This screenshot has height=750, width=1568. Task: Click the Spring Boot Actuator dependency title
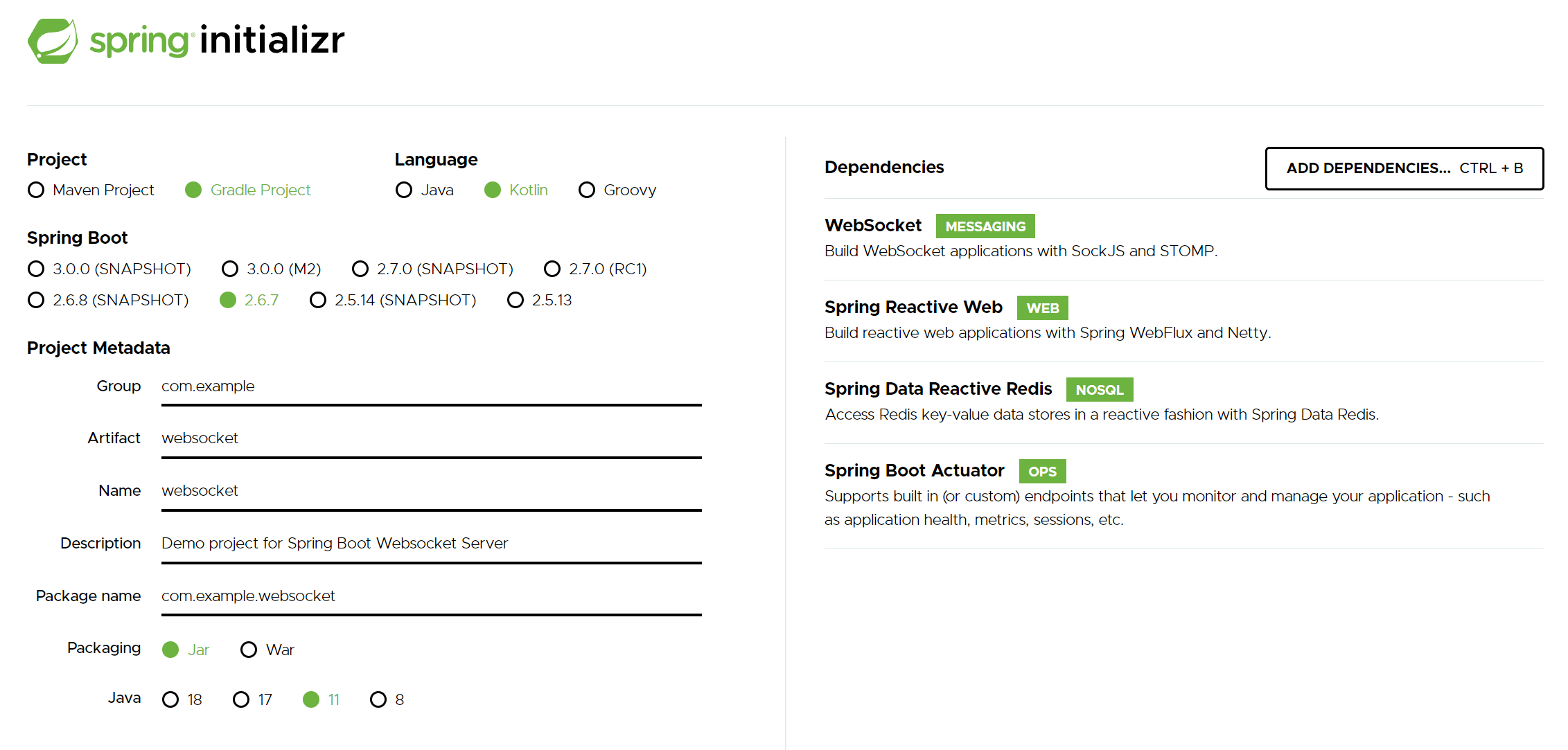pos(914,471)
